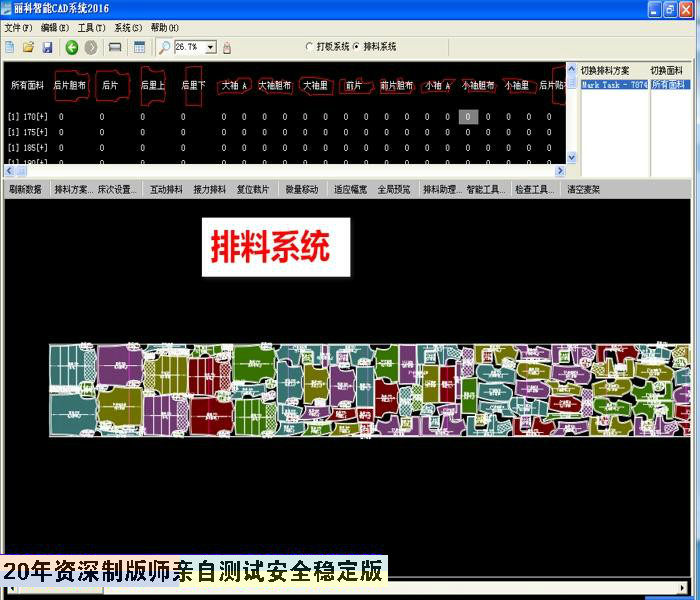Image resolution: width=700 pixels, height=600 pixels.
Task: Open 排料助理... button
Action: 441,189
